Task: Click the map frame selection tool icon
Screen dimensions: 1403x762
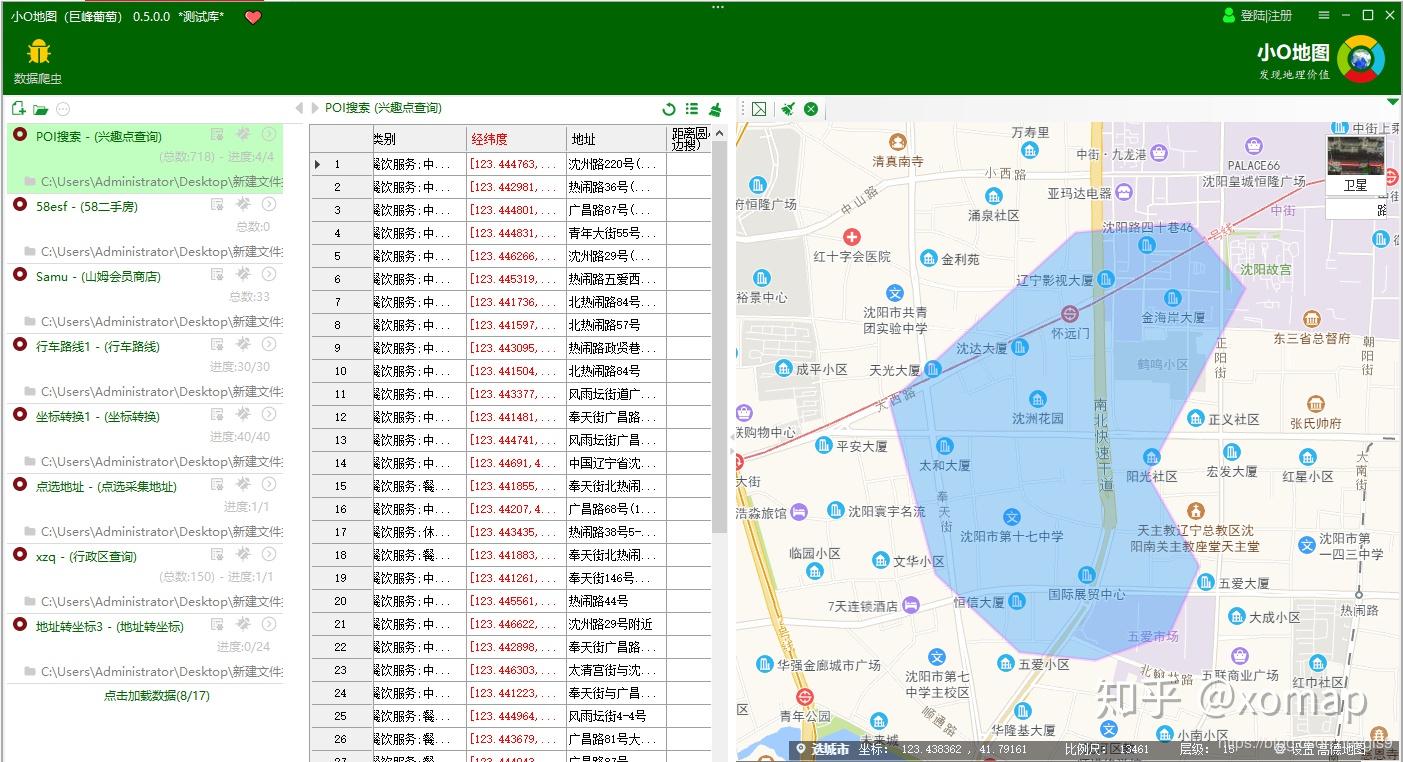Action: [x=759, y=109]
